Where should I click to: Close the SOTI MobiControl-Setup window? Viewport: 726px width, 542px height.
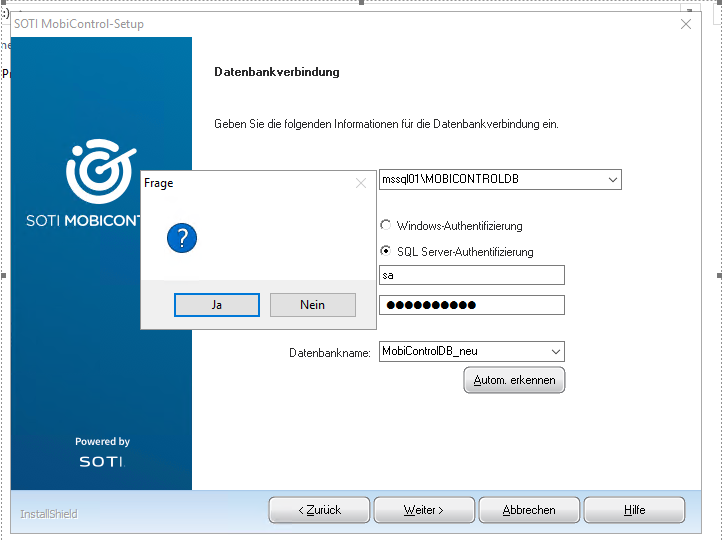pyautogui.click(x=686, y=24)
